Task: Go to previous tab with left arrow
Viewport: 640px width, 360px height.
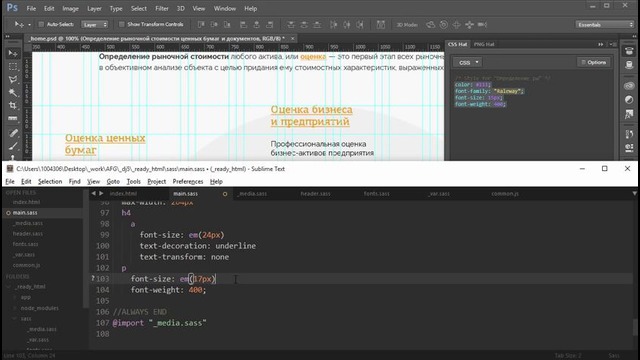Action: point(93,193)
